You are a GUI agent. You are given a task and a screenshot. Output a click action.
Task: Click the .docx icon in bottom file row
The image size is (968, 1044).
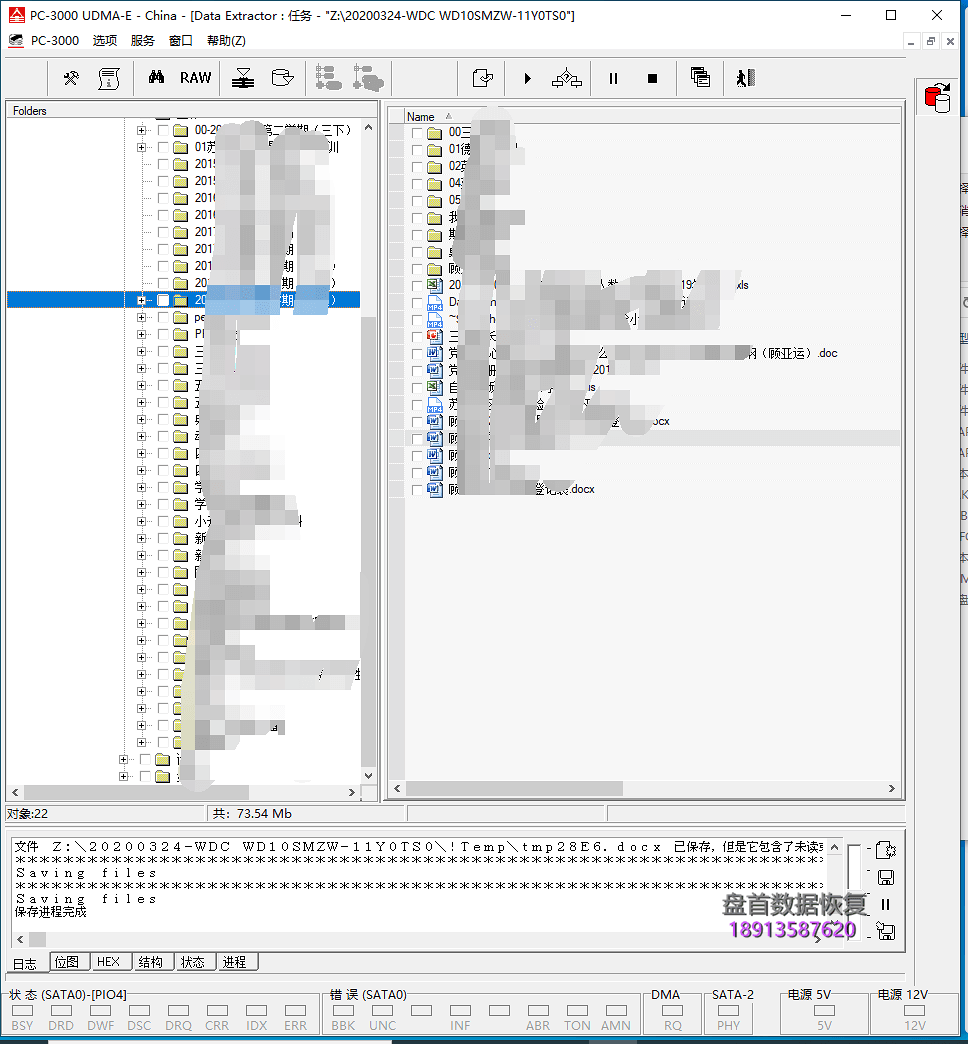[x=435, y=489]
